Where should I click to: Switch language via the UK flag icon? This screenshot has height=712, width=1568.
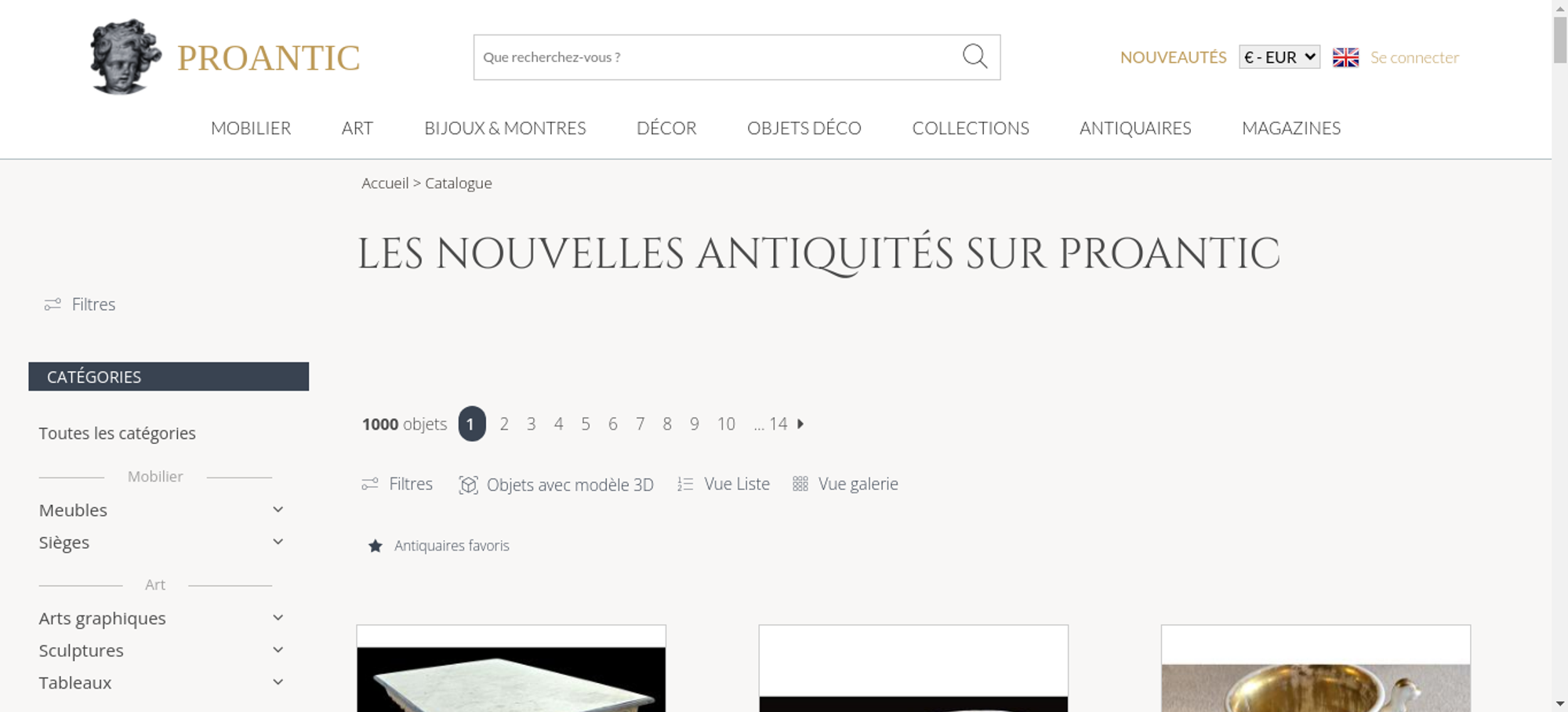[1345, 57]
